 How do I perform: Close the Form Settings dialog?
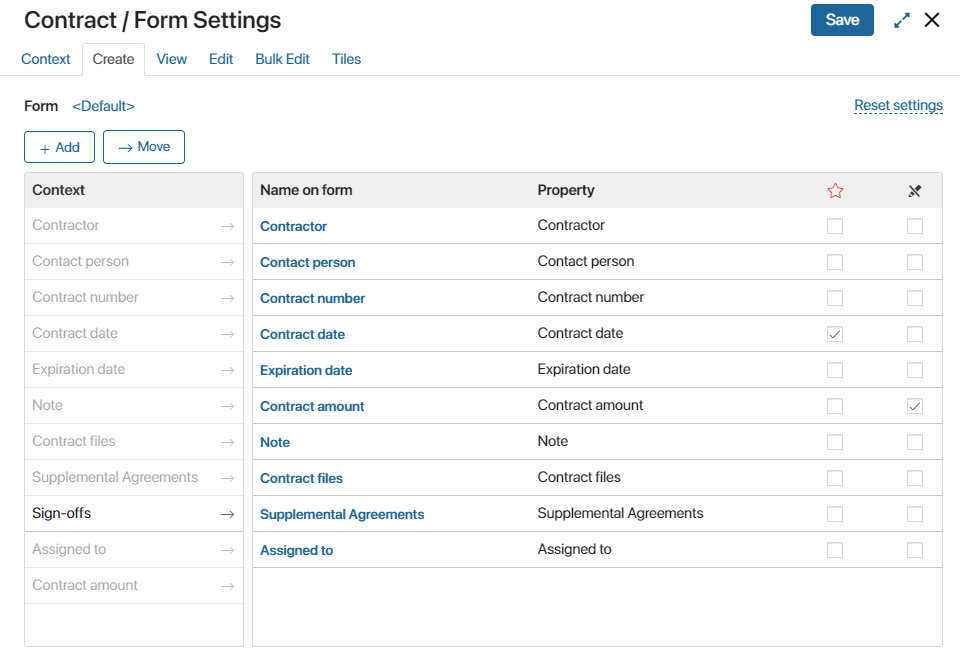click(x=932, y=20)
